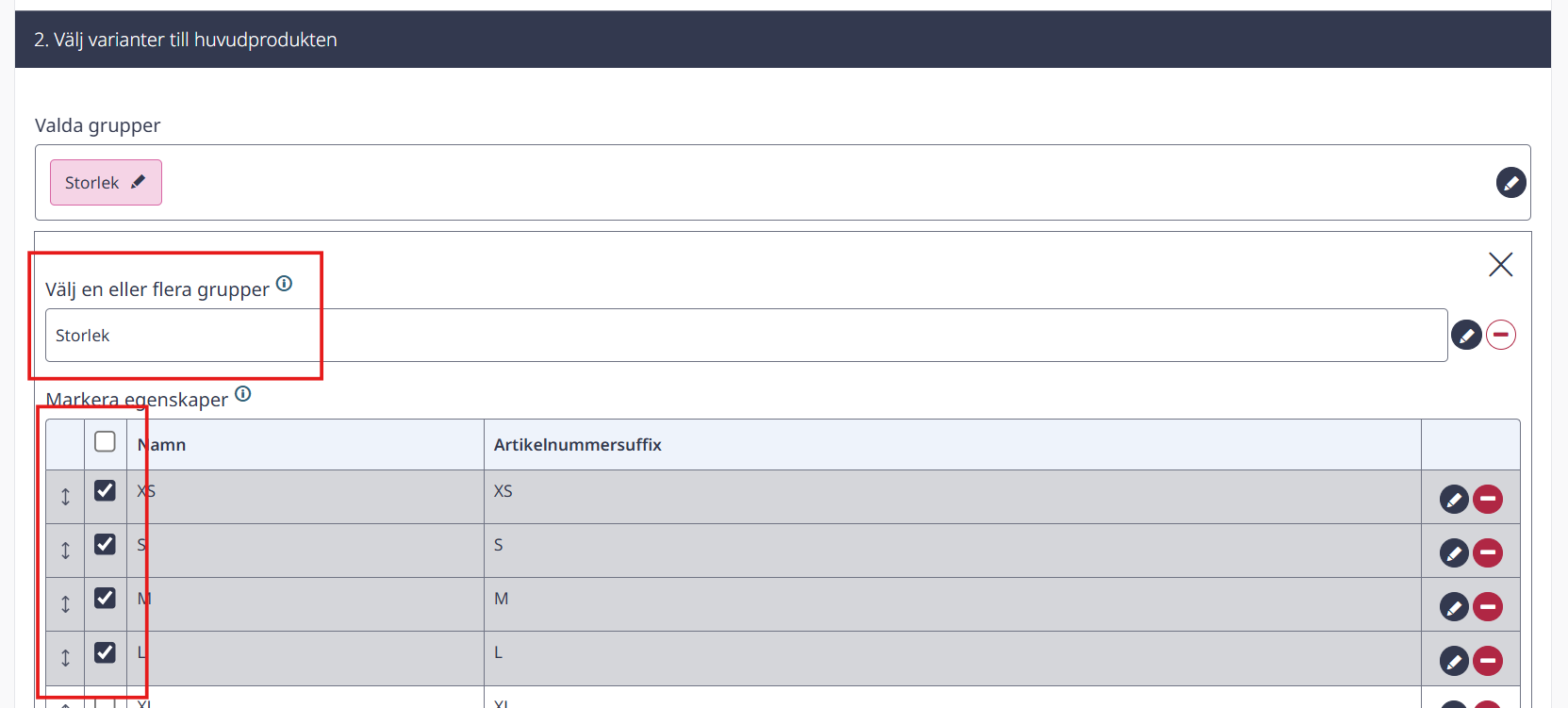
Task: Remove the Storlek group with minus icon
Action: coord(1501,335)
